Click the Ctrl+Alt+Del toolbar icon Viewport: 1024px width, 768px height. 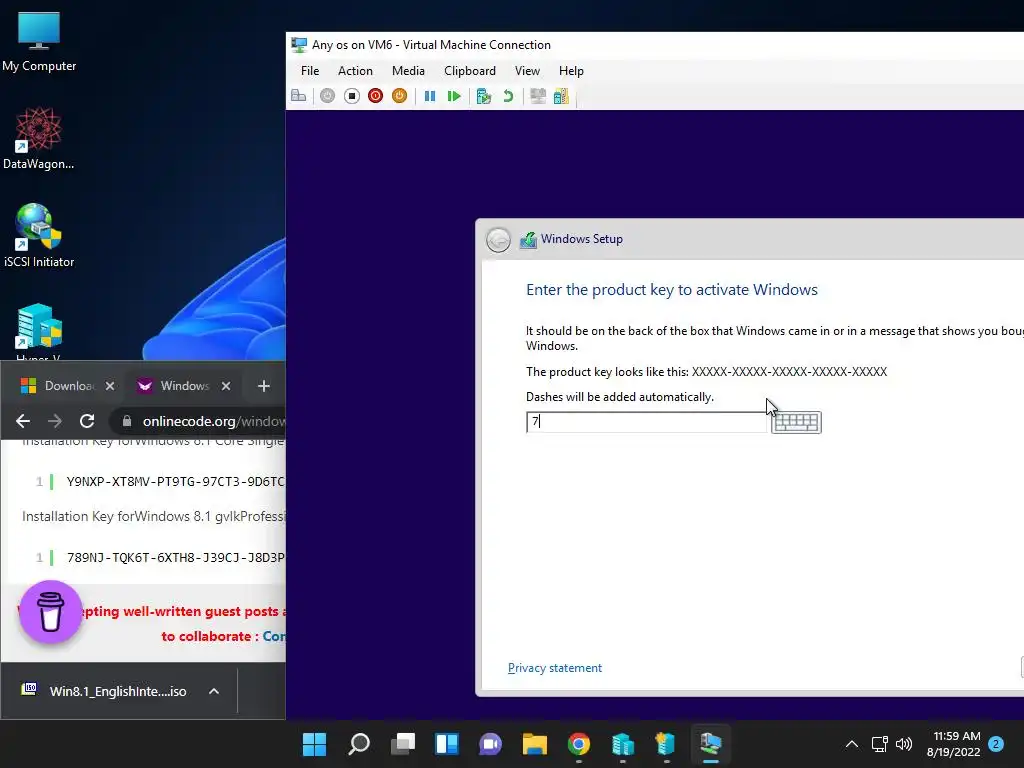point(298,96)
